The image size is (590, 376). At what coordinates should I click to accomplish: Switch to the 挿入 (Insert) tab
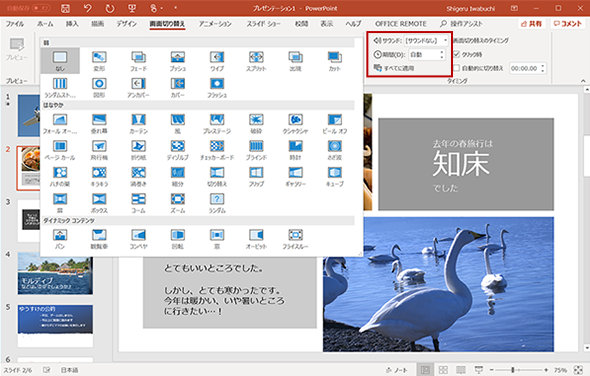point(72,24)
